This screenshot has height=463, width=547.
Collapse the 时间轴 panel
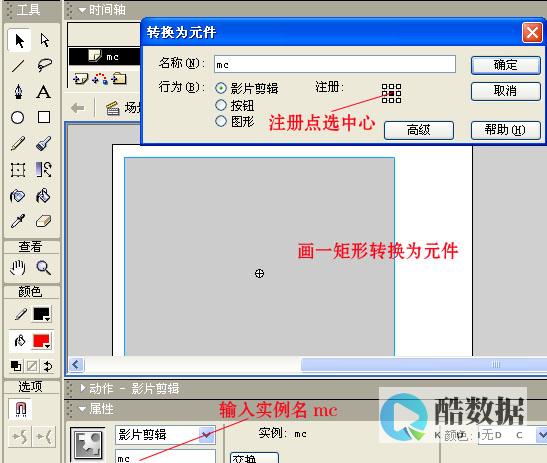[x=82, y=10]
